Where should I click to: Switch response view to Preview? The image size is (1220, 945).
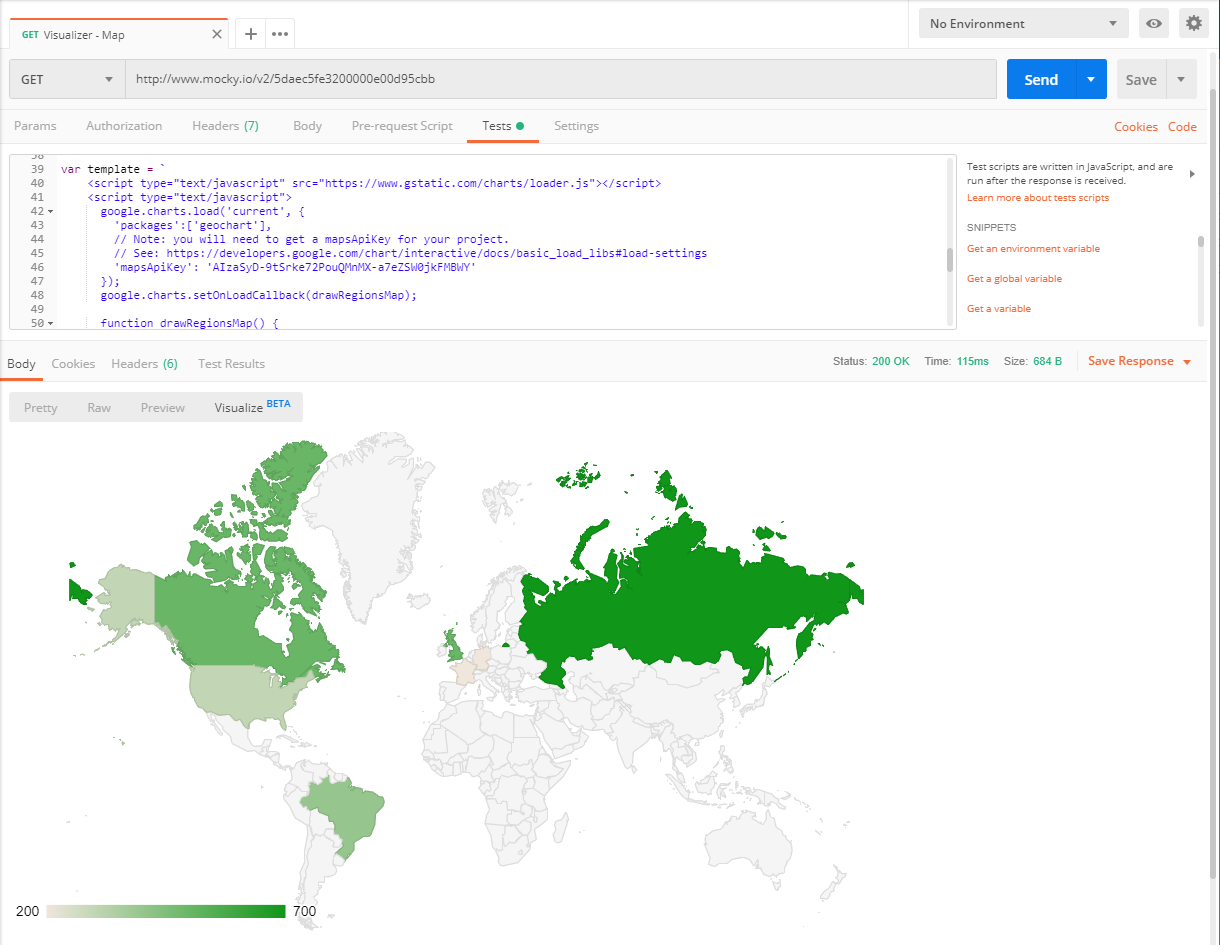coord(163,408)
